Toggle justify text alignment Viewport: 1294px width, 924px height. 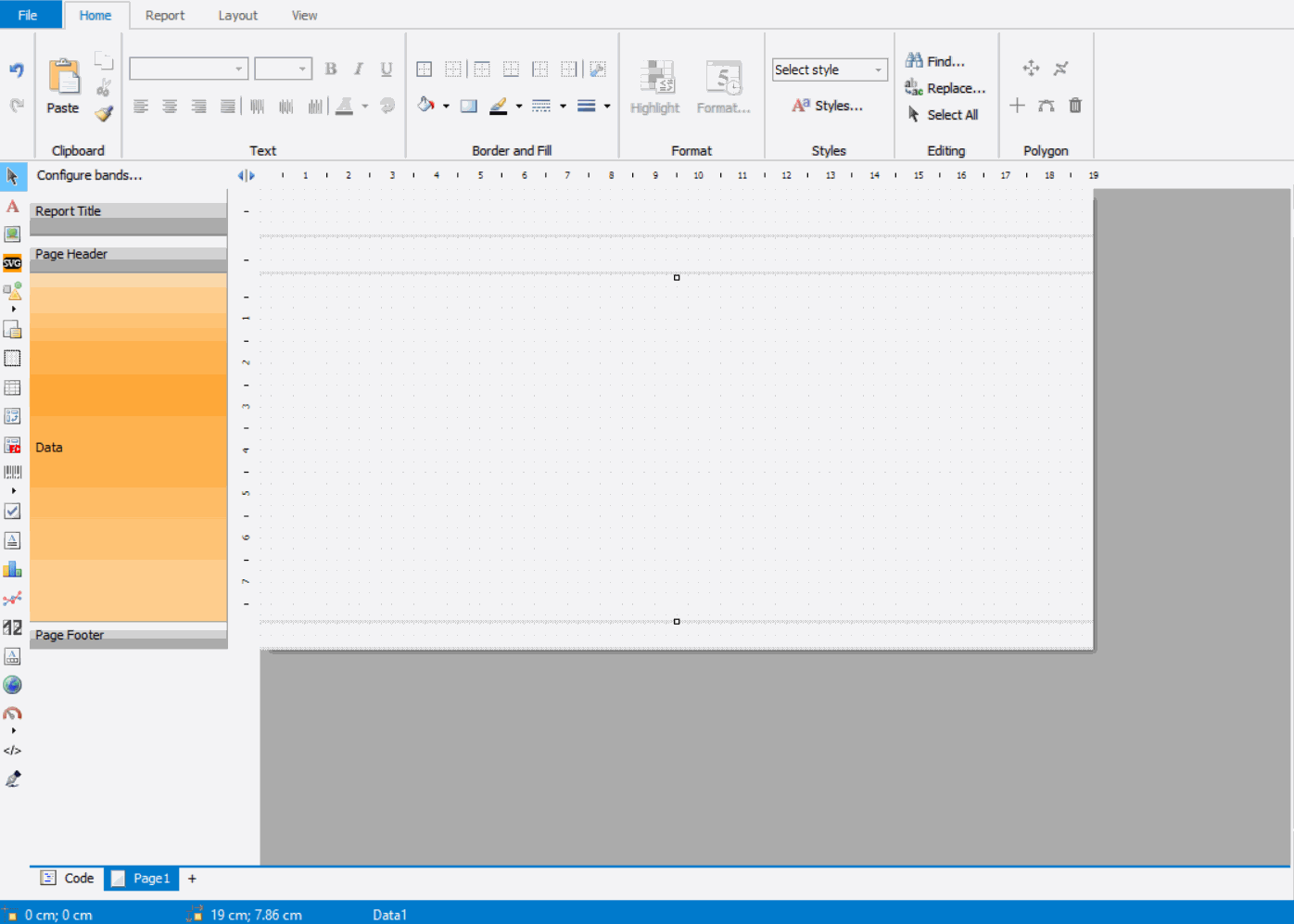point(228,107)
